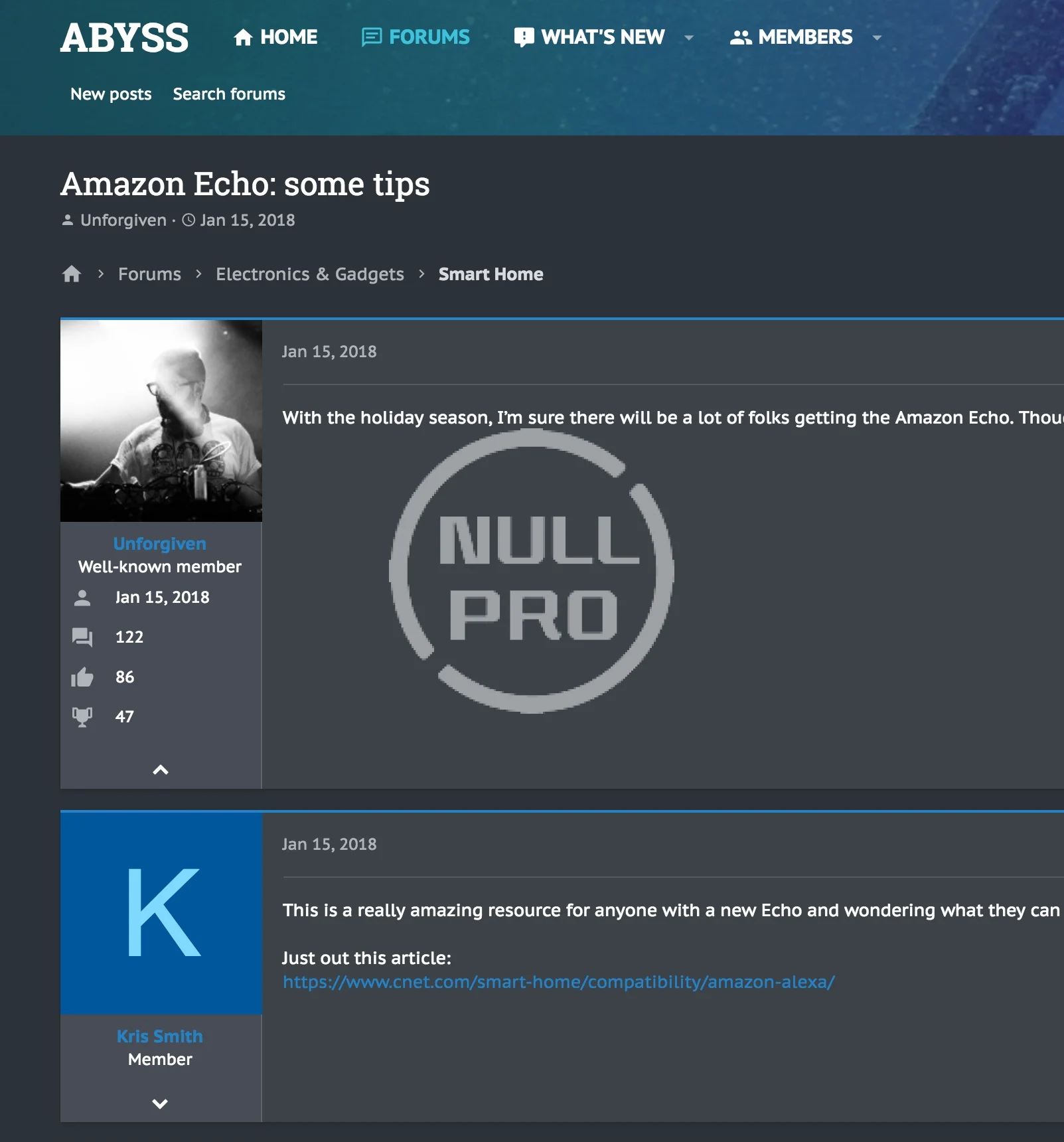Click Kris Smith's blue K avatar
This screenshot has width=1064, height=1142.
coord(161,914)
